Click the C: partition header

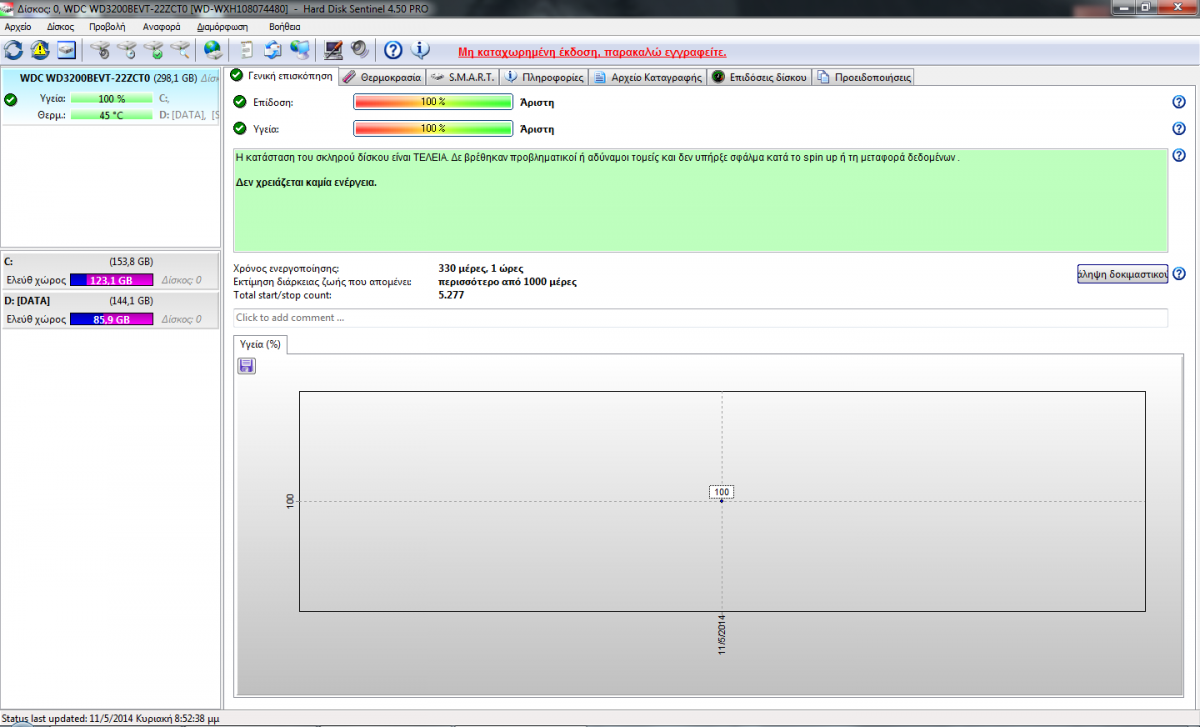pyautogui.click(x=109, y=261)
